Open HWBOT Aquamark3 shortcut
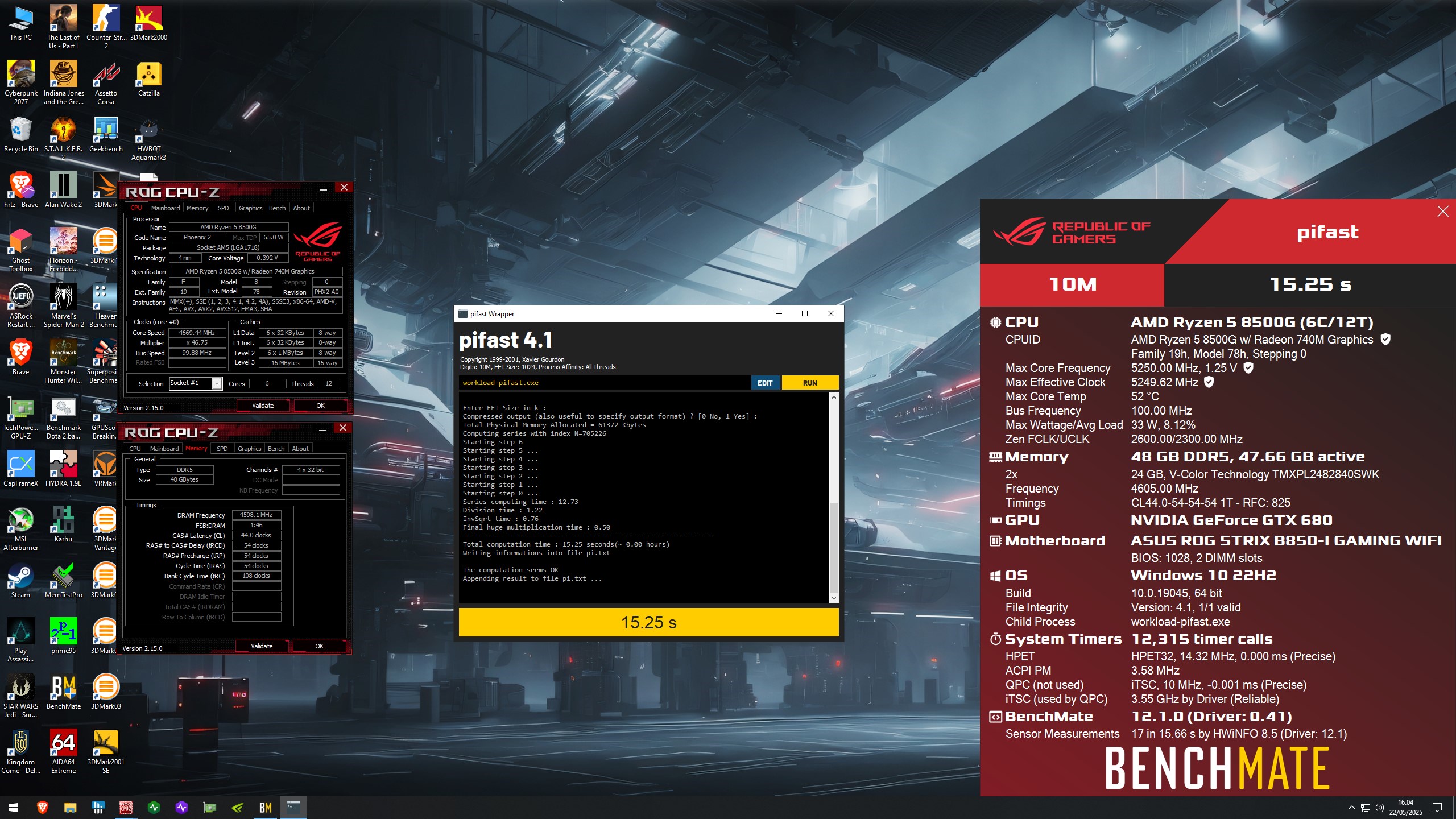Image resolution: width=1456 pixels, height=819 pixels. point(148,138)
